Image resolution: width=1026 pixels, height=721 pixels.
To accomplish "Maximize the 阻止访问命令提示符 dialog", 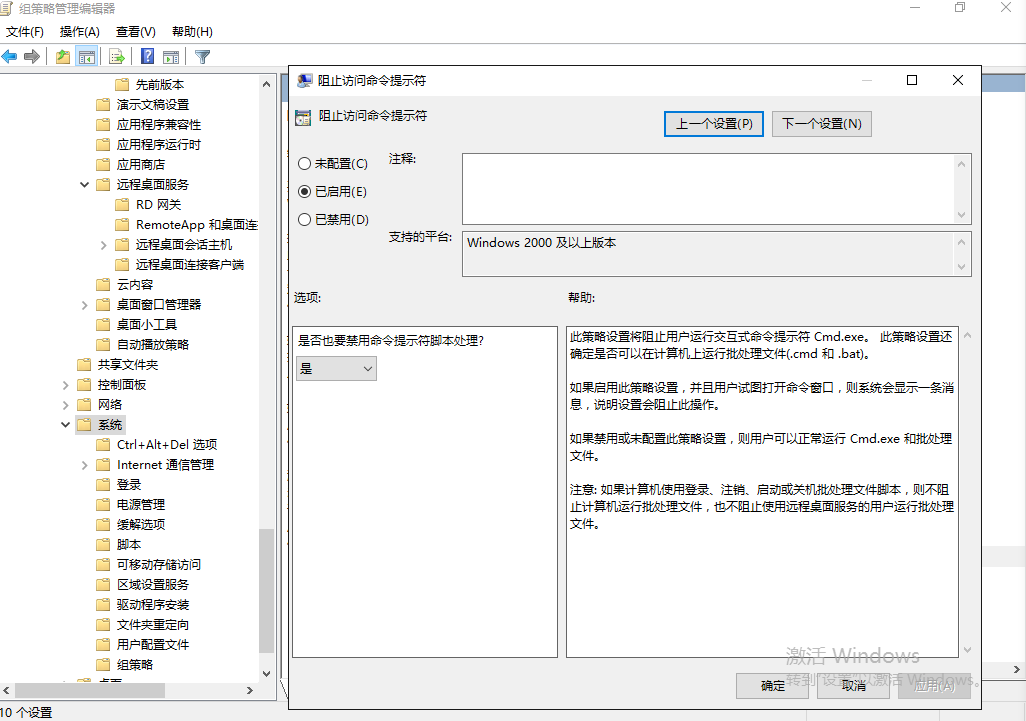I will pyautogui.click(x=911, y=80).
